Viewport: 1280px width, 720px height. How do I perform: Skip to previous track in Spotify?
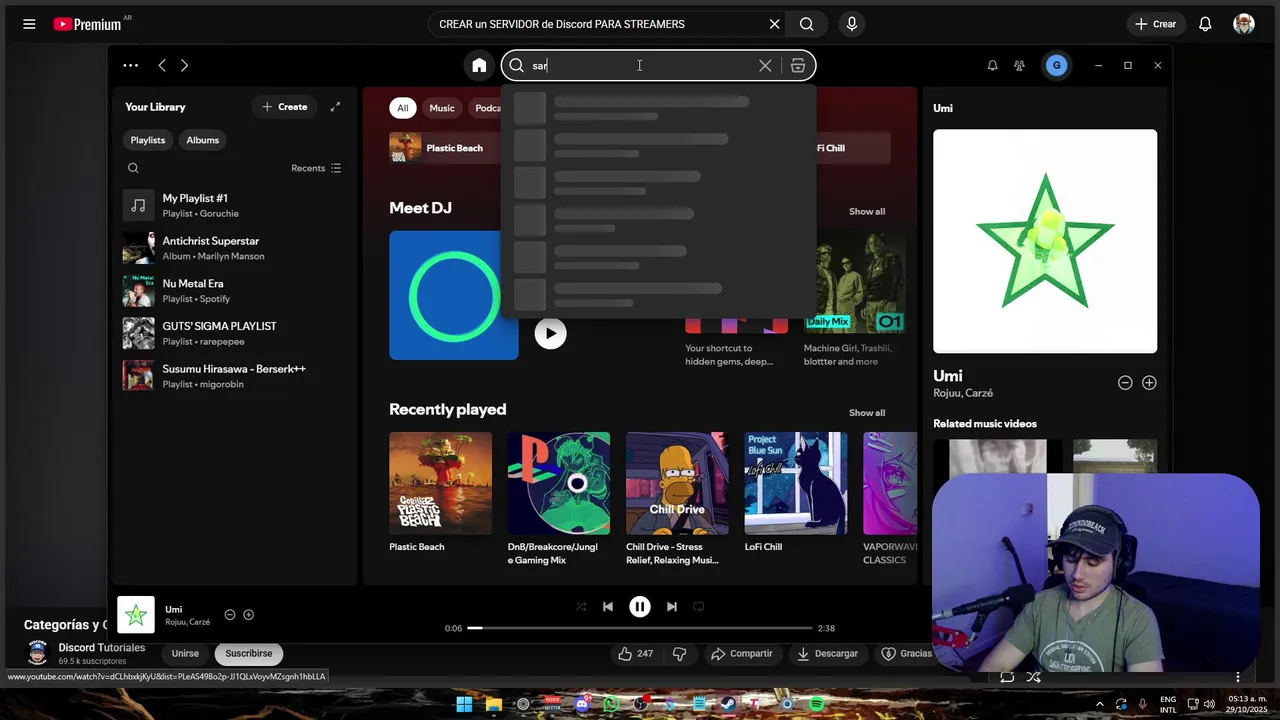pyautogui.click(x=608, y=606)
